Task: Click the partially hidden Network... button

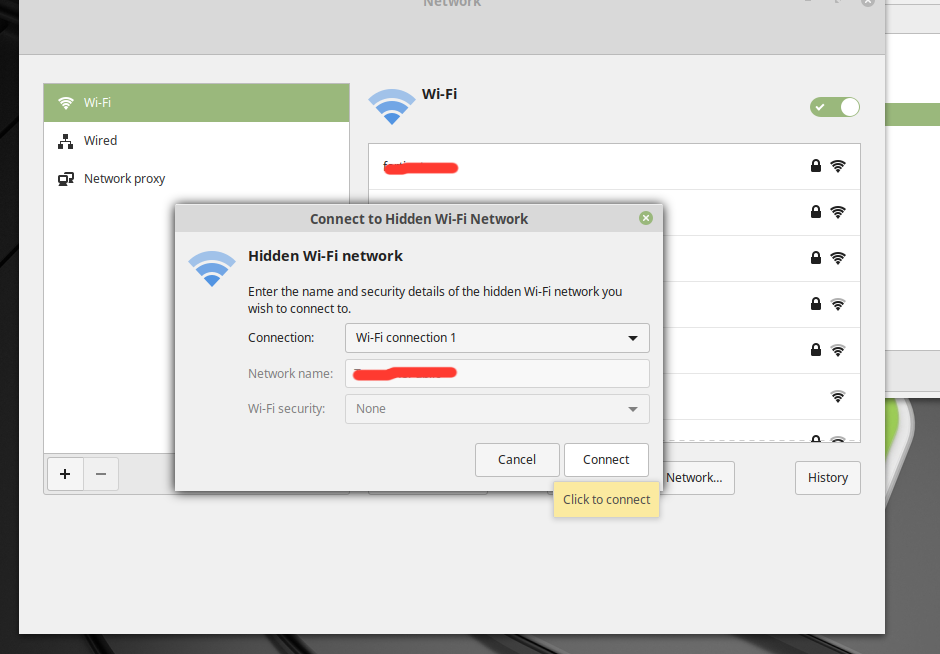Action: 697,478
